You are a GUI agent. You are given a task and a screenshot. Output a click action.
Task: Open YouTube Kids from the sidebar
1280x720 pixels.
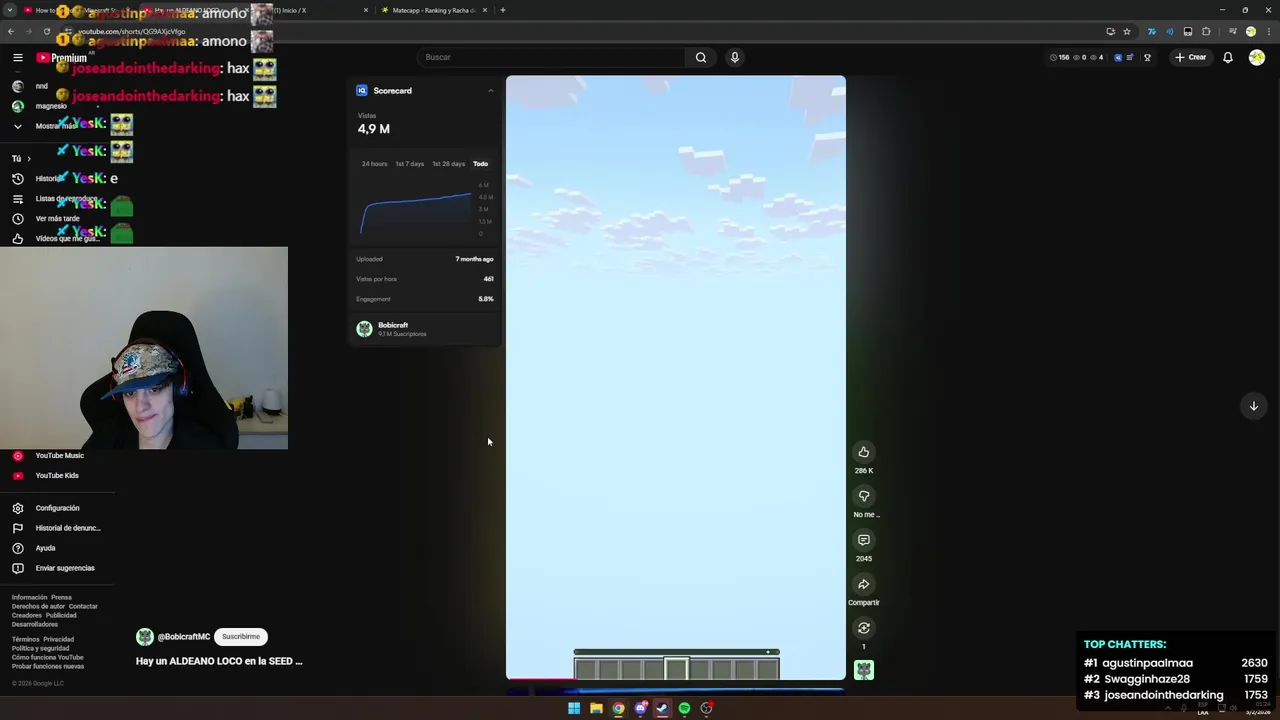coord(55,476)
